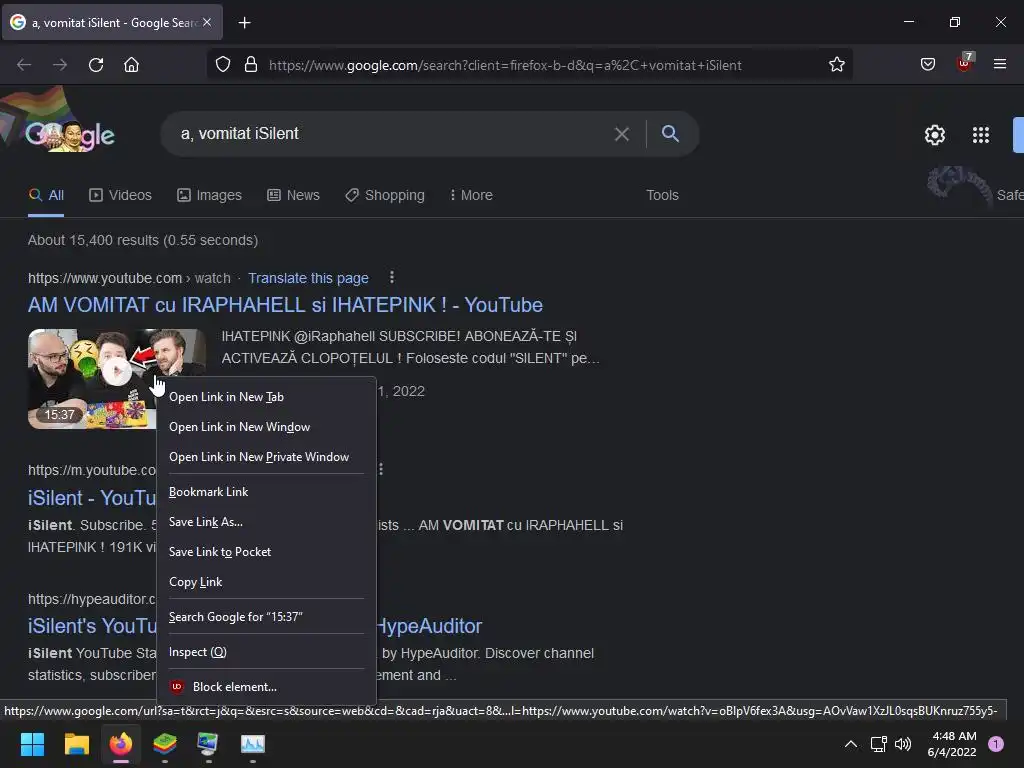Submit search with the magnifier icon
This screenshot has width=1024, height=768.
point(670,133)
